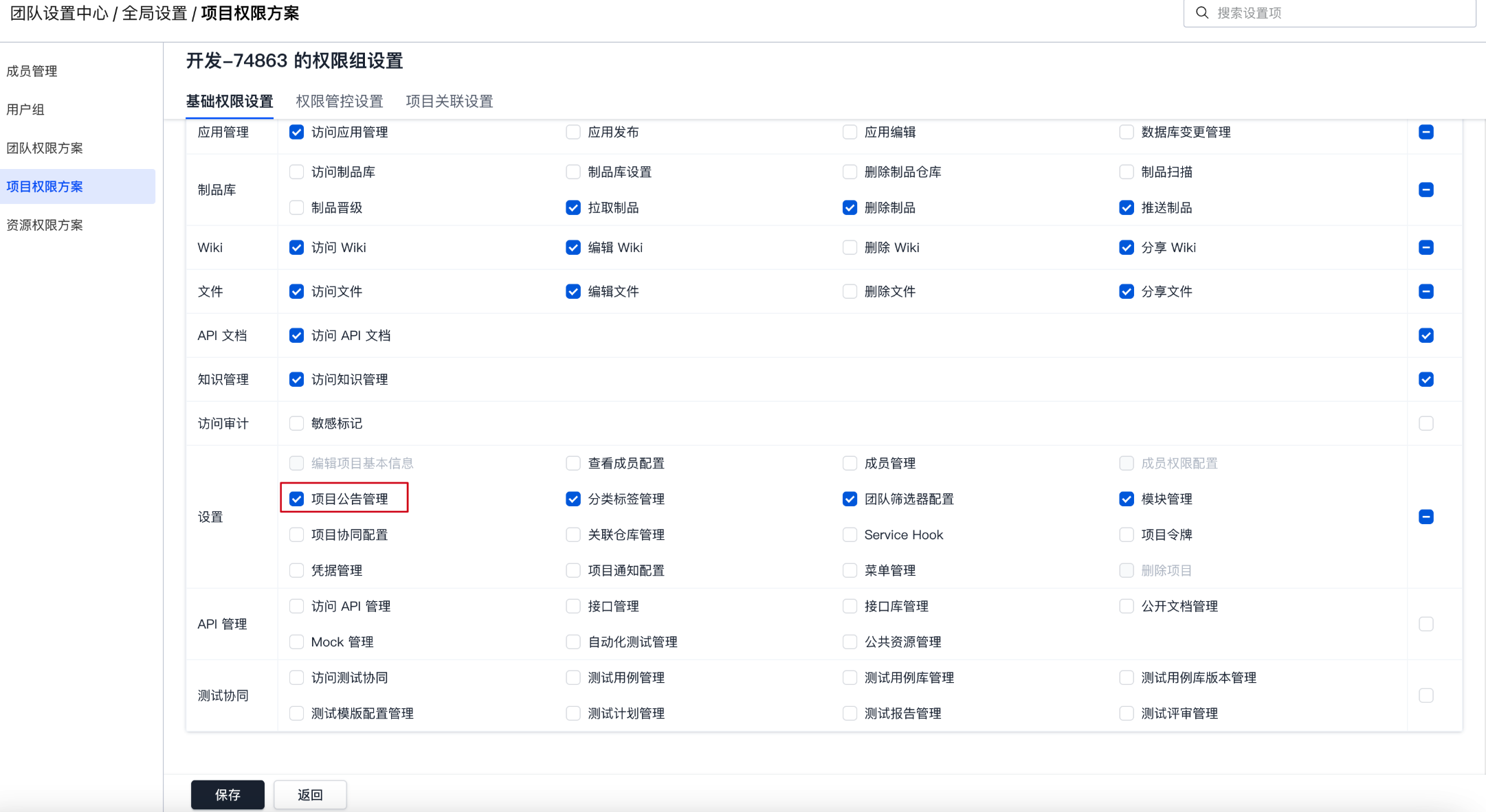Toggle select-all checkbox for Wiki row

(x=1426, y=247)
